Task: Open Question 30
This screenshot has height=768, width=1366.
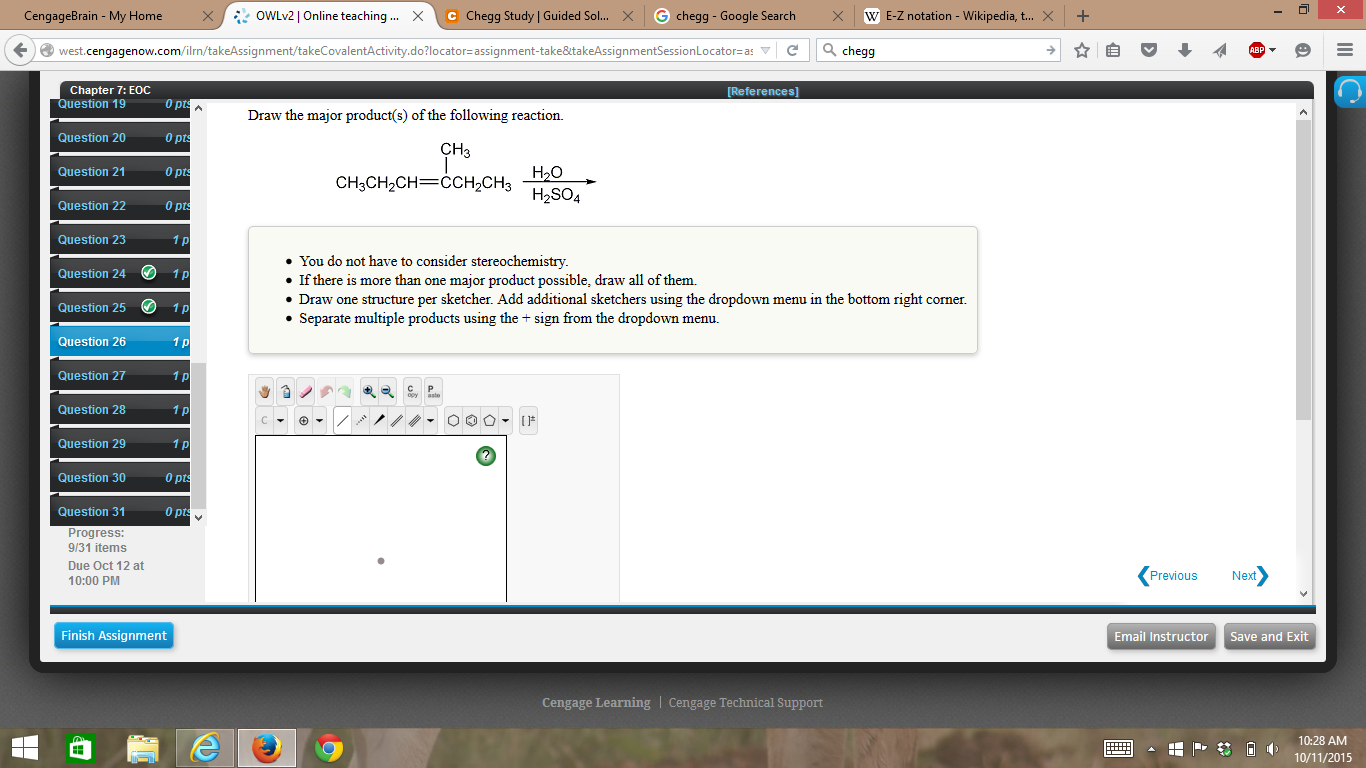Action: tap(120, 478)
